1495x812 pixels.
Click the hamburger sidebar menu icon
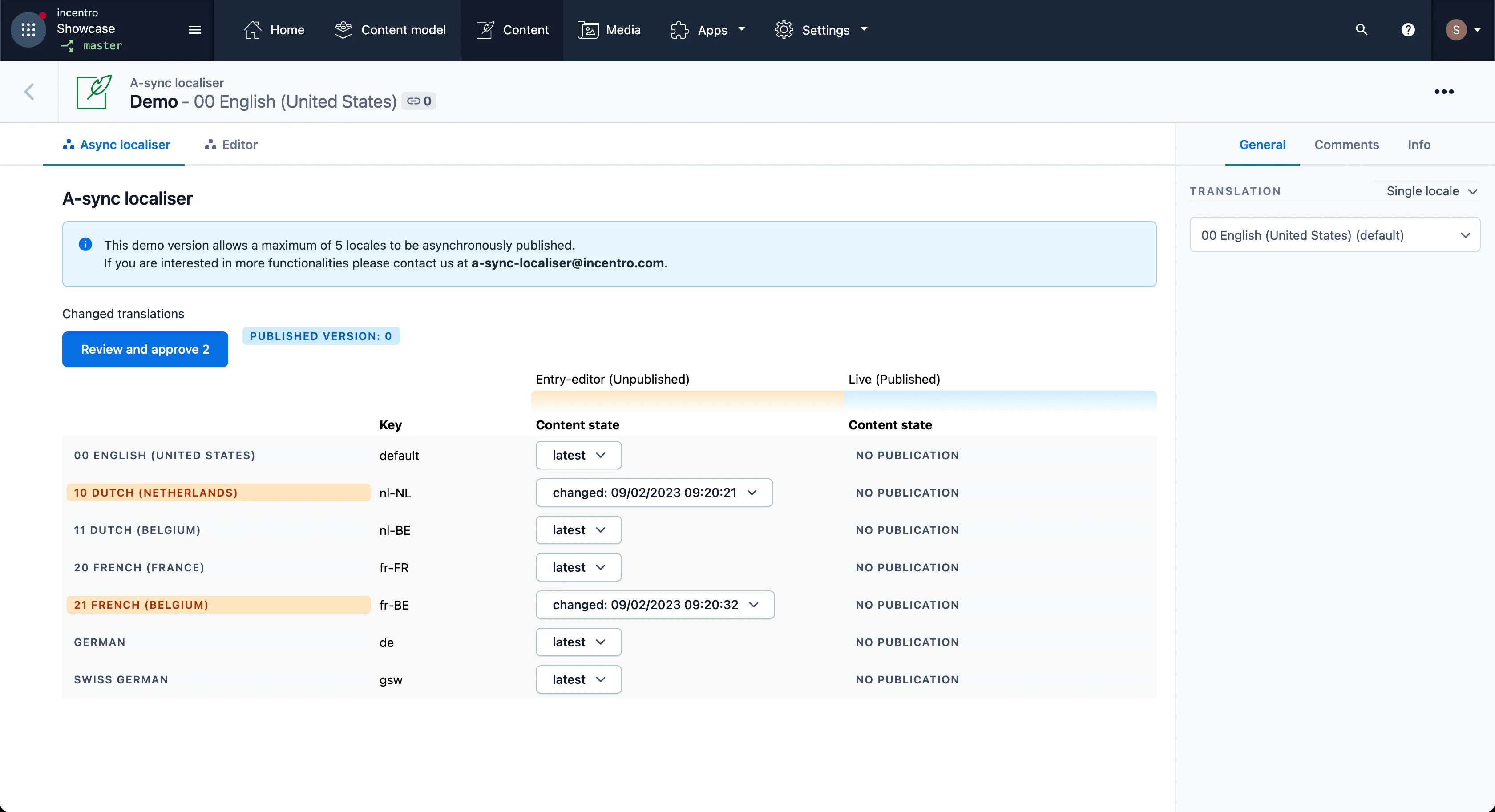point(195,30)
